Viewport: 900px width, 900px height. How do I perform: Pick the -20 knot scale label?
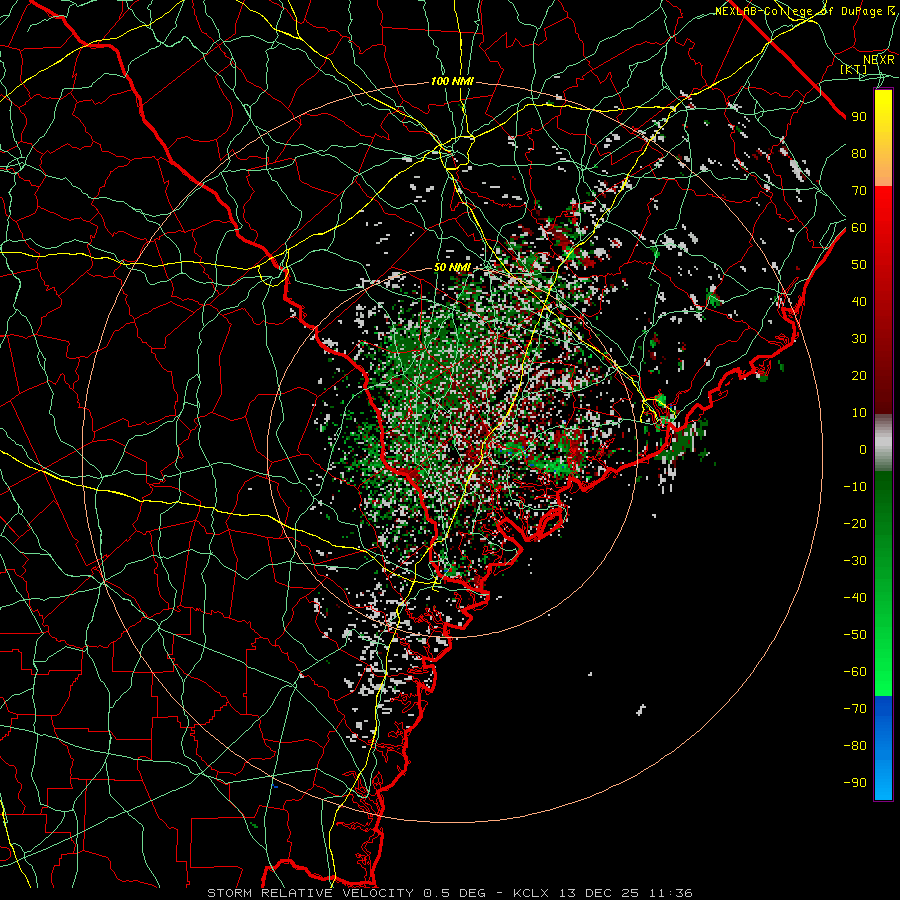click(x=855, y=523)
